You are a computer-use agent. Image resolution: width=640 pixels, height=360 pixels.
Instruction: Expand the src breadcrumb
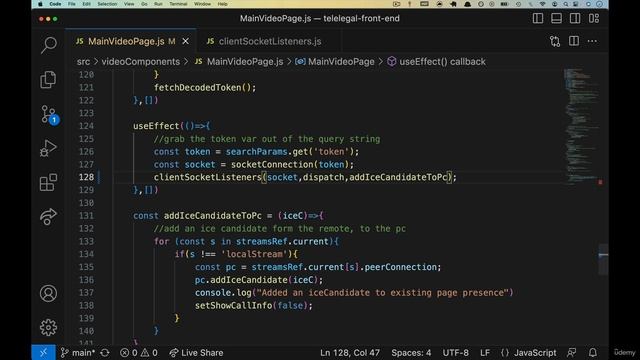(x=83, y=62)
